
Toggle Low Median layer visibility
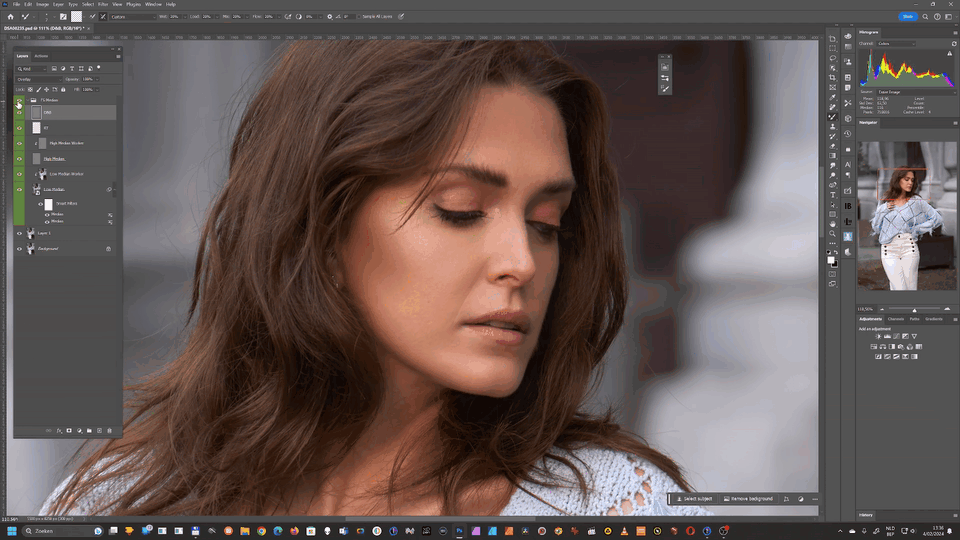point(19,189)
